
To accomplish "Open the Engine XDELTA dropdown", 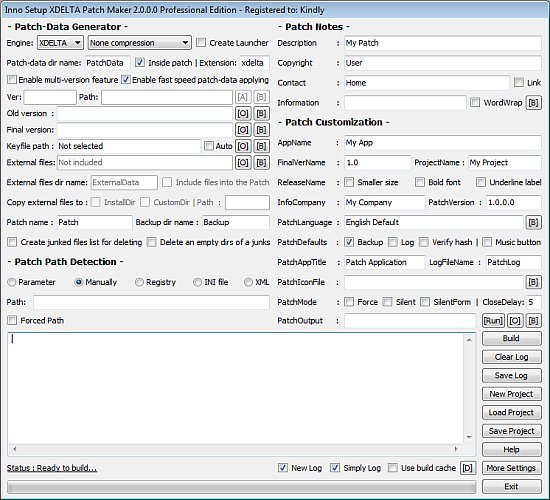I will click(x=60, y=43).
